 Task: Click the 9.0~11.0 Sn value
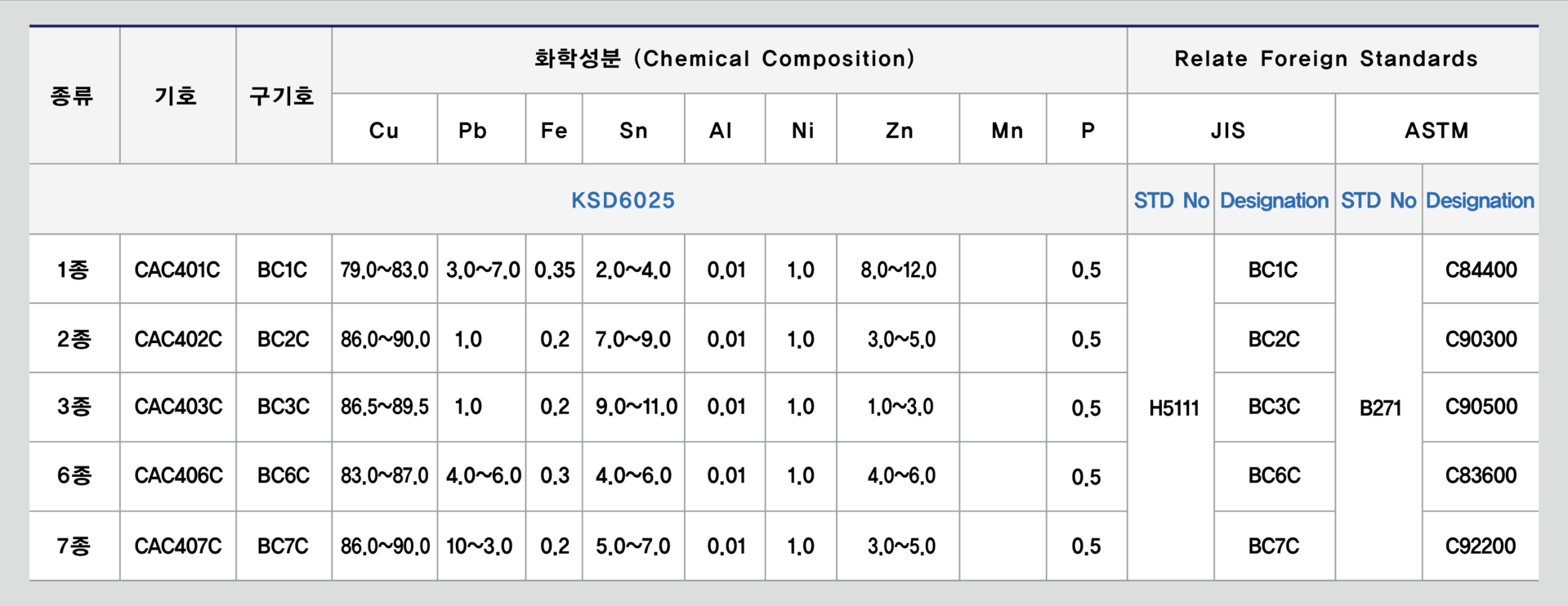pyautogui.click(x=636, y=407)
